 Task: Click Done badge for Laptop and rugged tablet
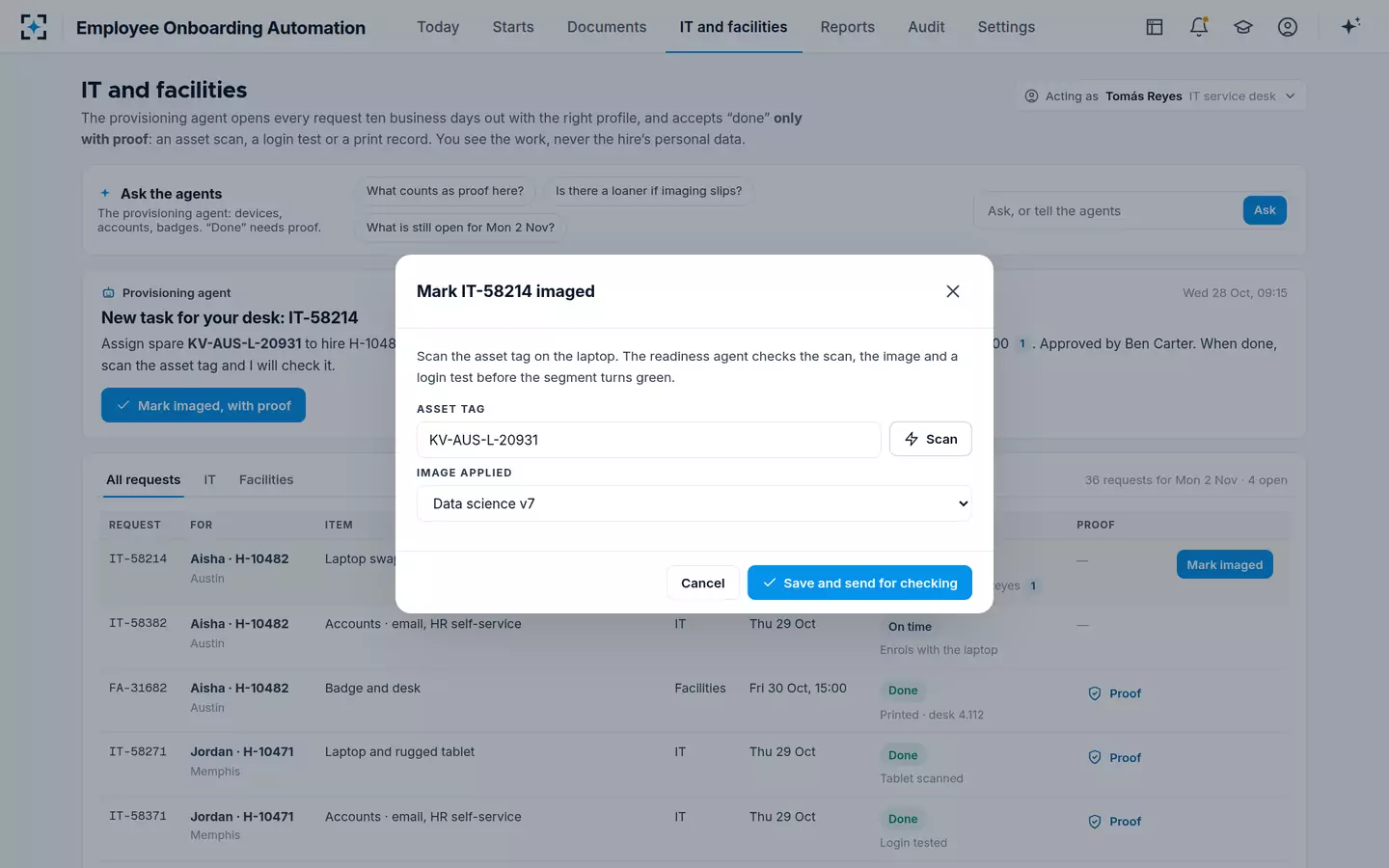tap(903, 755)
